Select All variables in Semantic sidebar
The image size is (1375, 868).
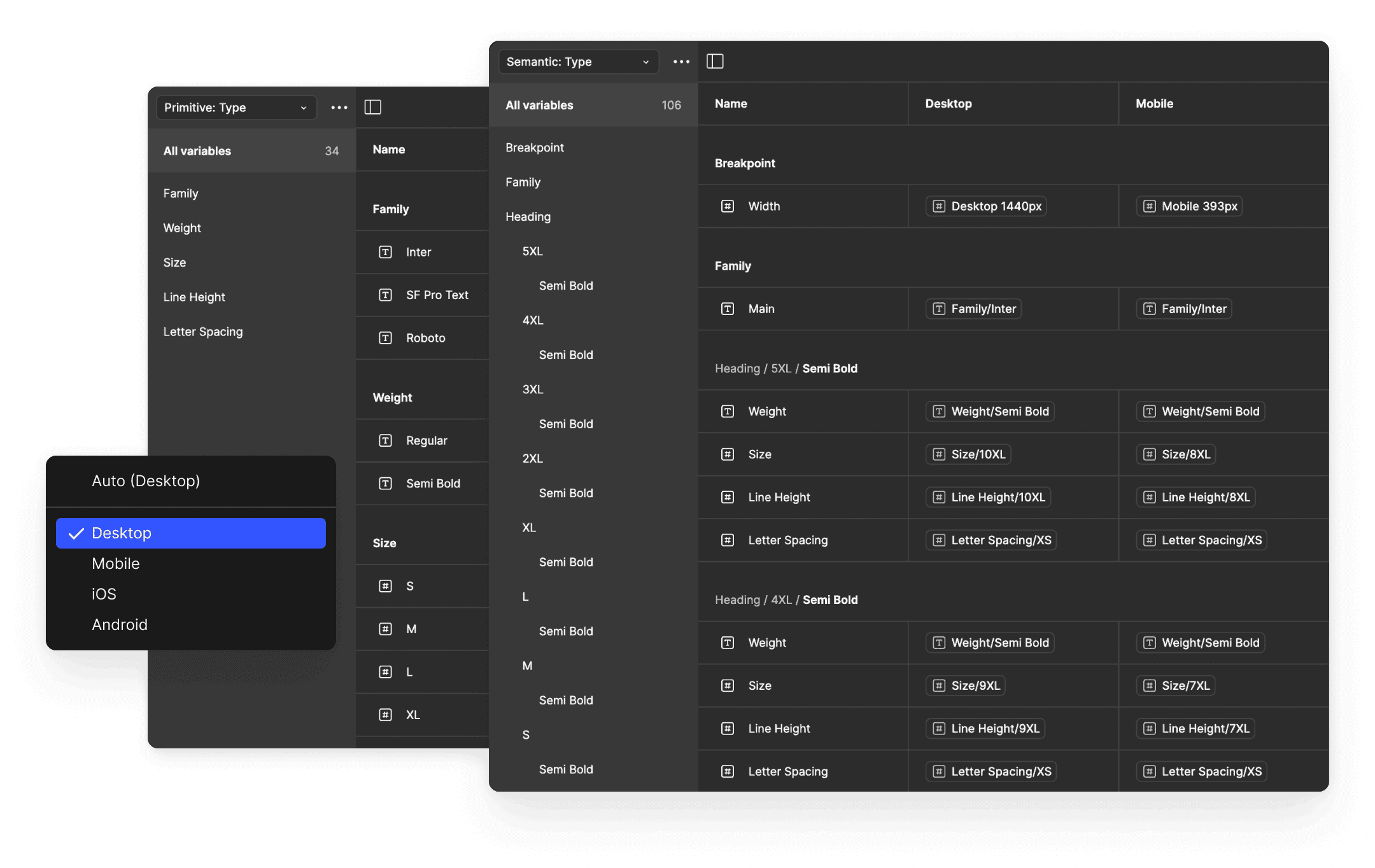pyautogui.click(x=593, y=106)
